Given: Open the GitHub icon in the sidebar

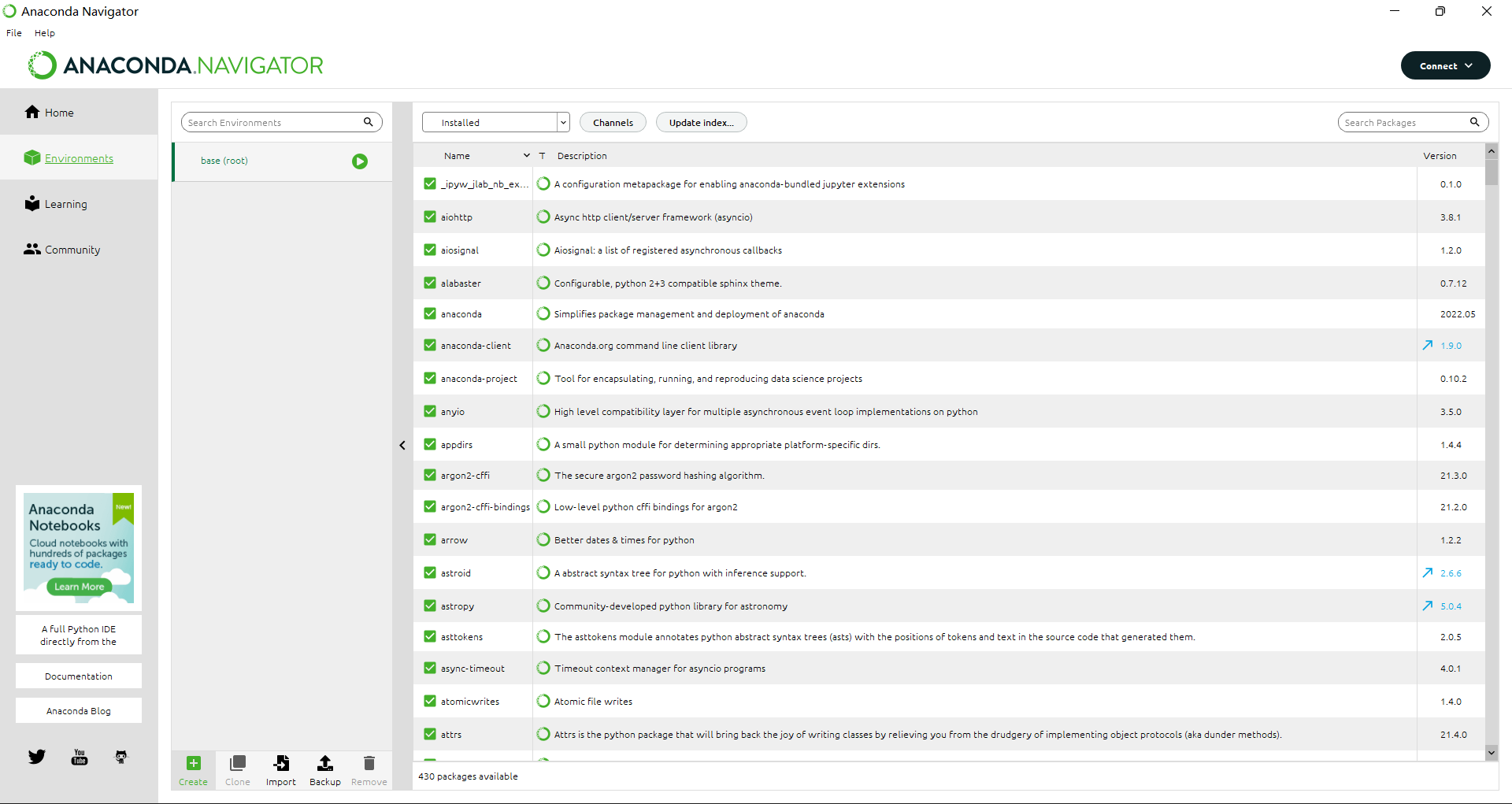Looking at the screenshot, I should [x=121, y=757].
